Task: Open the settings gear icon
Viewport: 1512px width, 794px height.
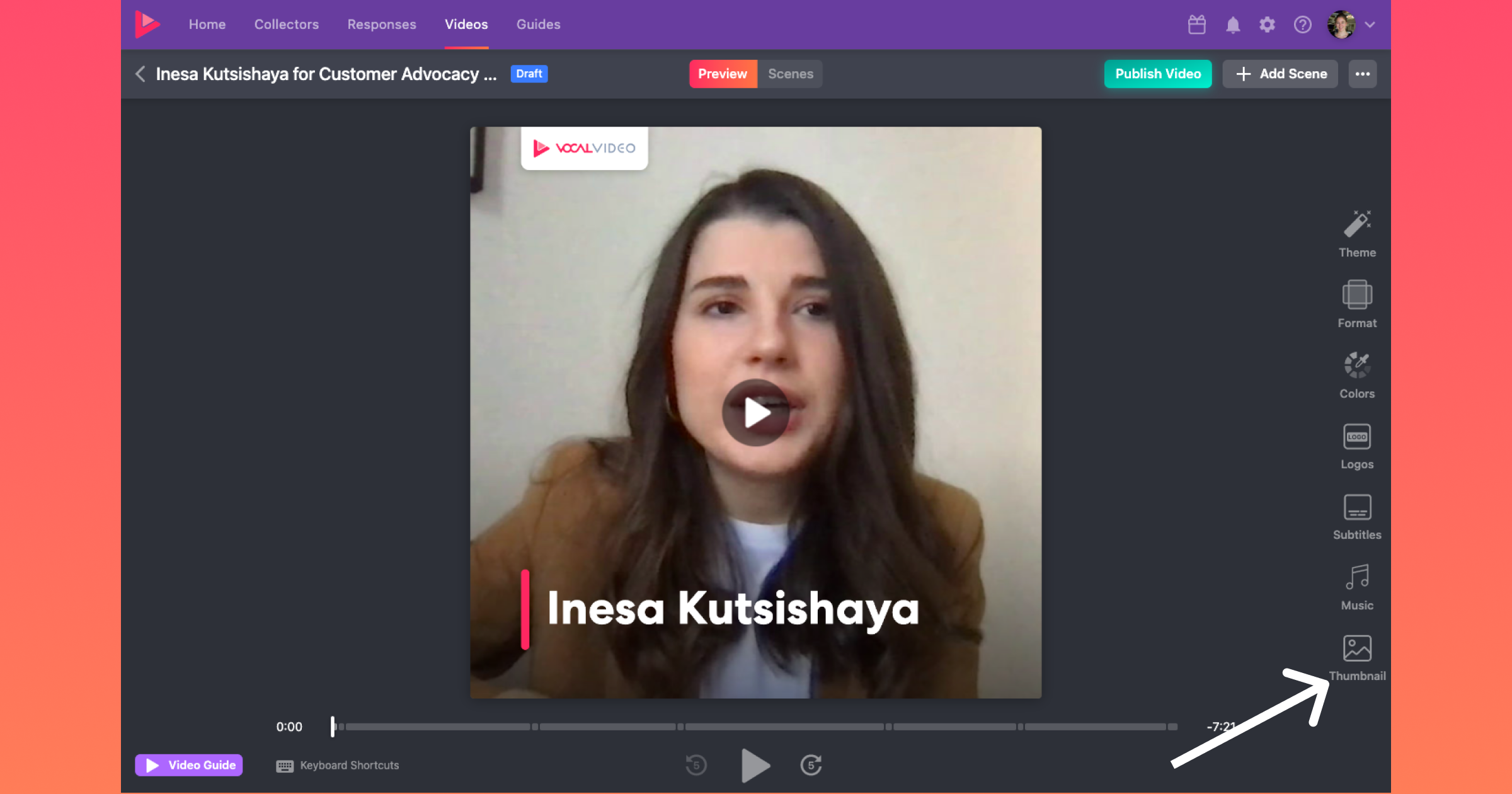Action: (x=1267, y=25)
